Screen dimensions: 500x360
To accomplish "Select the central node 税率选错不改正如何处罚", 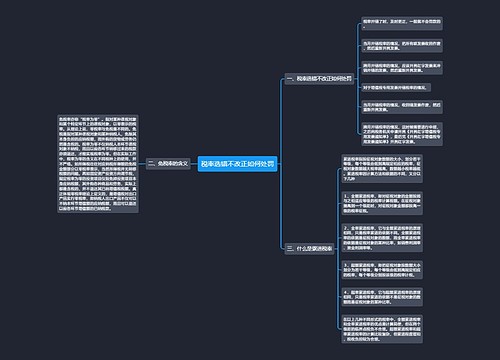I will (237, 164).
